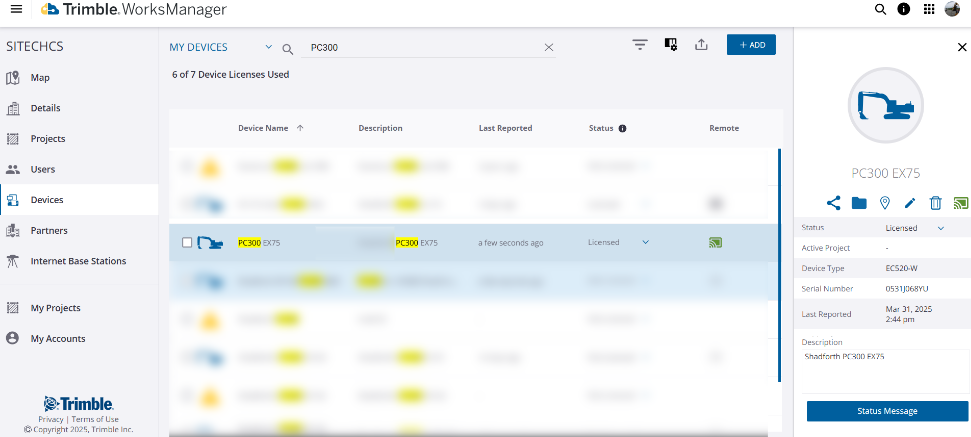This screenshot has width=971, height=437.
Task: Click the large excavator avatar in panel
Action: click(886, 105)
